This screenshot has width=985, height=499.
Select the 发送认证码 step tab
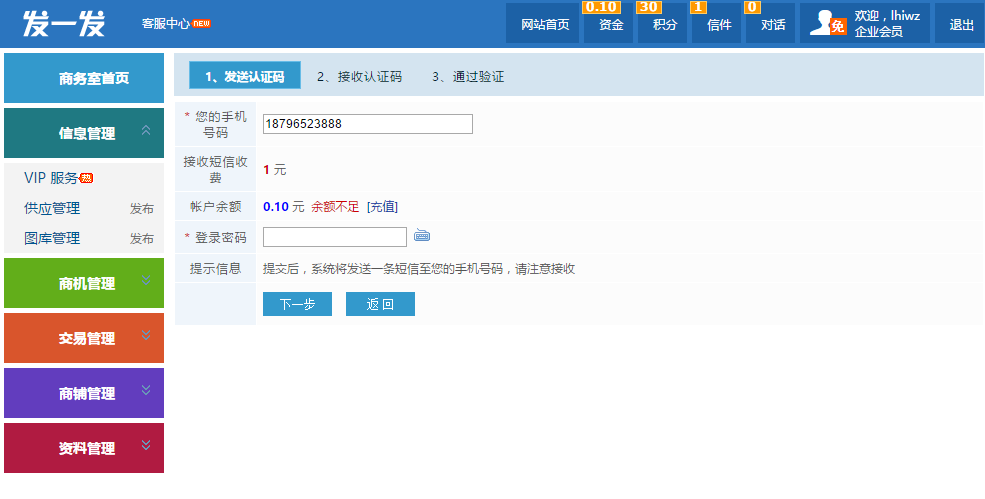[x=245, y=77]
